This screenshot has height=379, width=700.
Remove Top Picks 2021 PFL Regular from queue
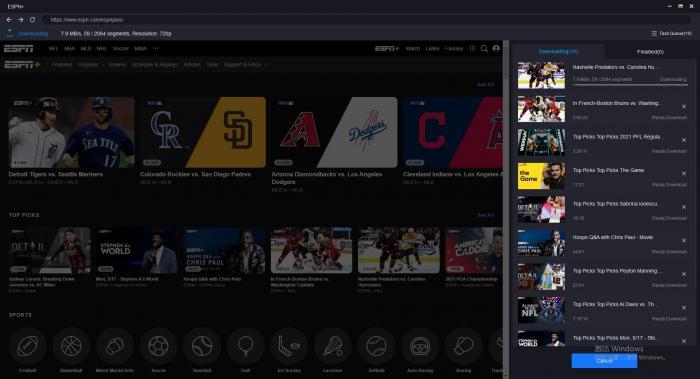[x=684, y=140]
